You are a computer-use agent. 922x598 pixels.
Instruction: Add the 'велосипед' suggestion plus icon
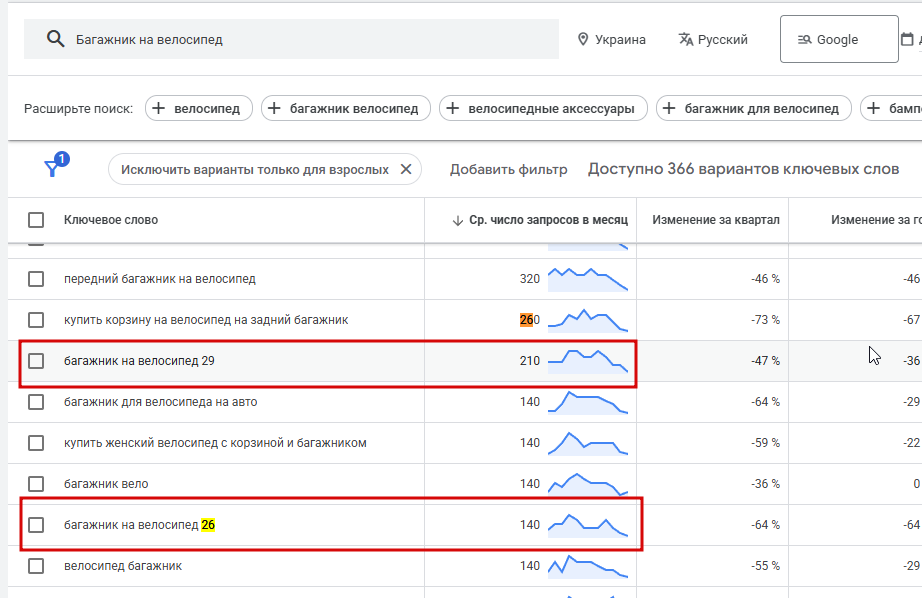(x=159, y=109)
